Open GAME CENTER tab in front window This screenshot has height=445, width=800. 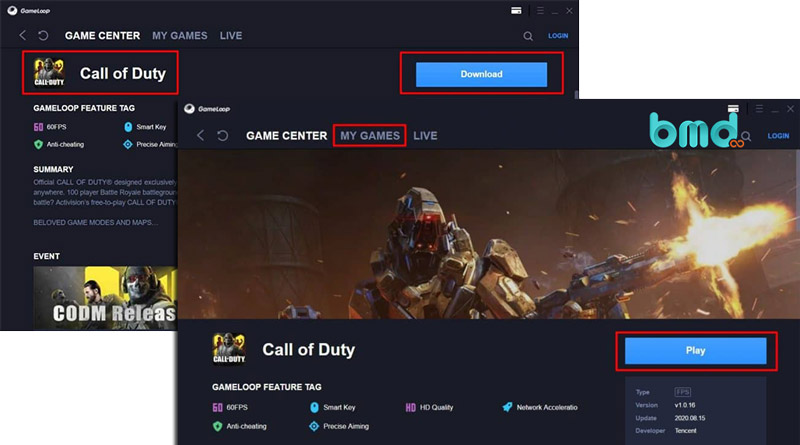[x=286, y=136]
